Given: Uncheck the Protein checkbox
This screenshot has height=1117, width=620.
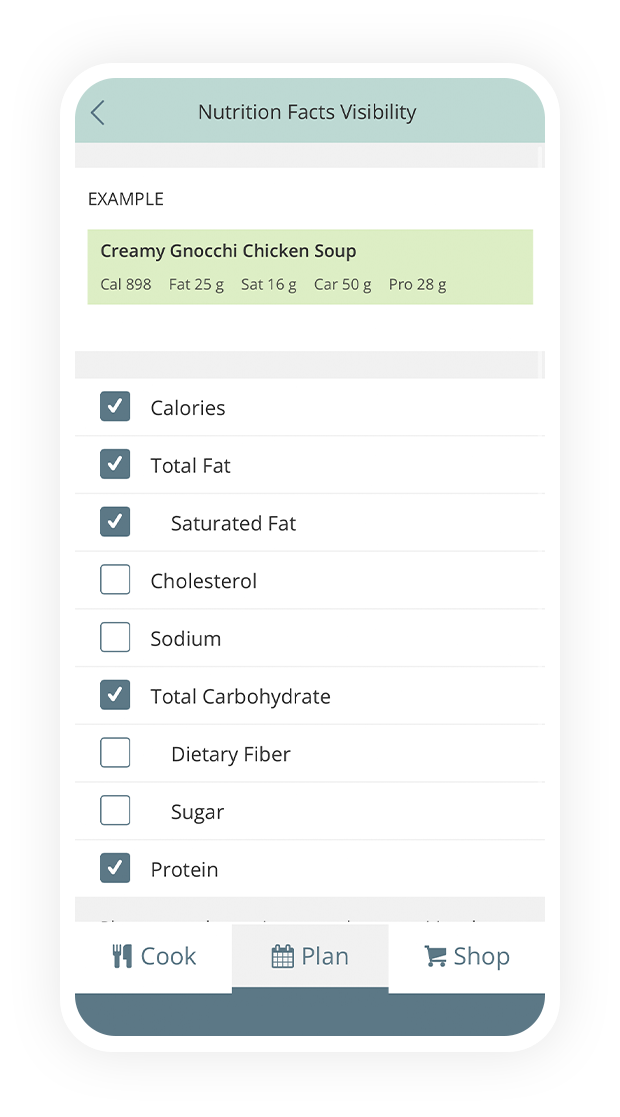Looking at the screenshot, I should click(115, 868).
